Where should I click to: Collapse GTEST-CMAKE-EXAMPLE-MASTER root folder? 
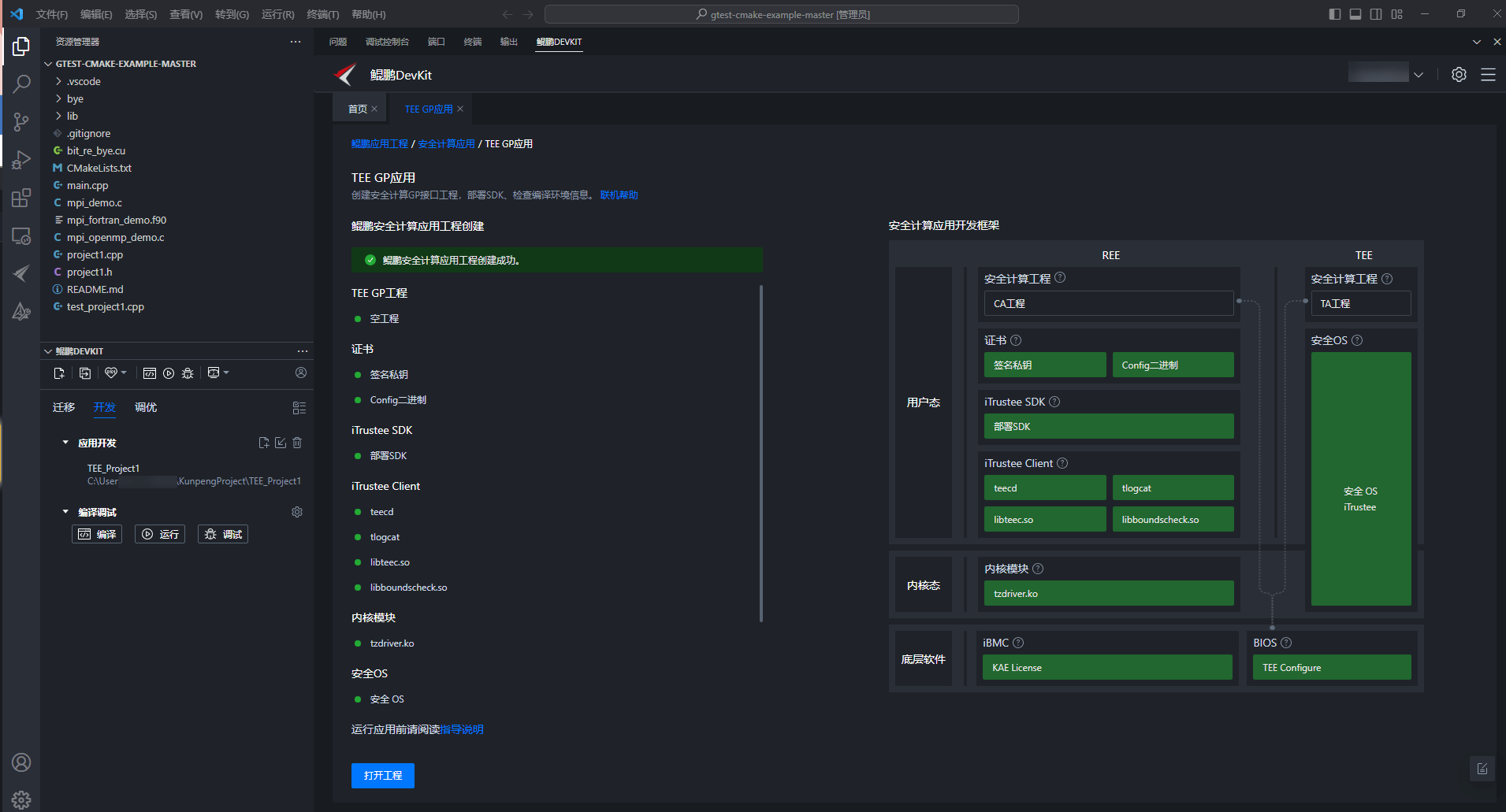click(x=48, y=64)
